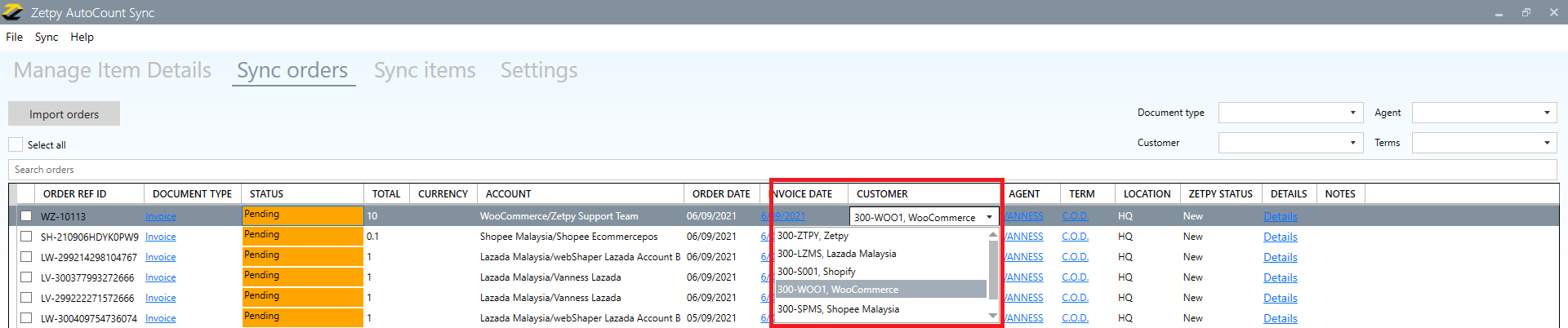Choose 300-LZMS, Lazada Malaysia option
Viewport: 1568px width, 328px height.
836,254
